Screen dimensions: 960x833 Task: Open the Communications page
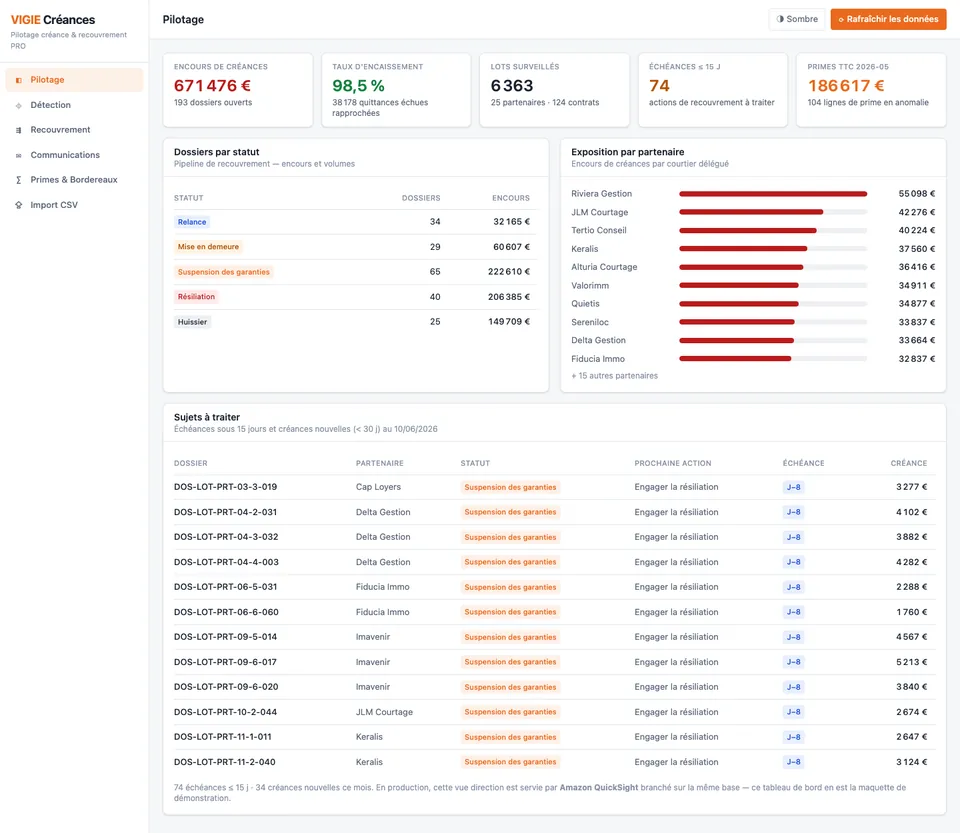[x=74, y=155]
